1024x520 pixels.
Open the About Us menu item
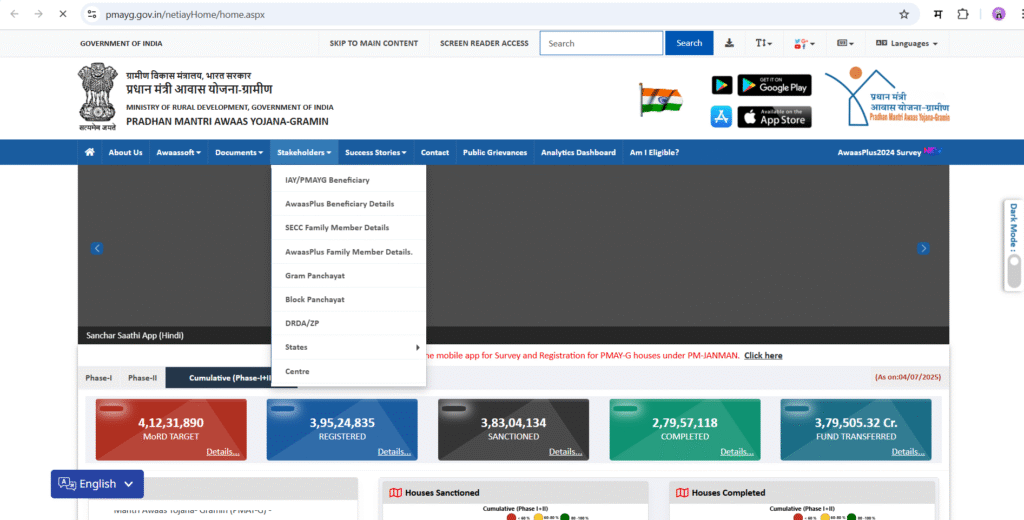click(125, 152)
